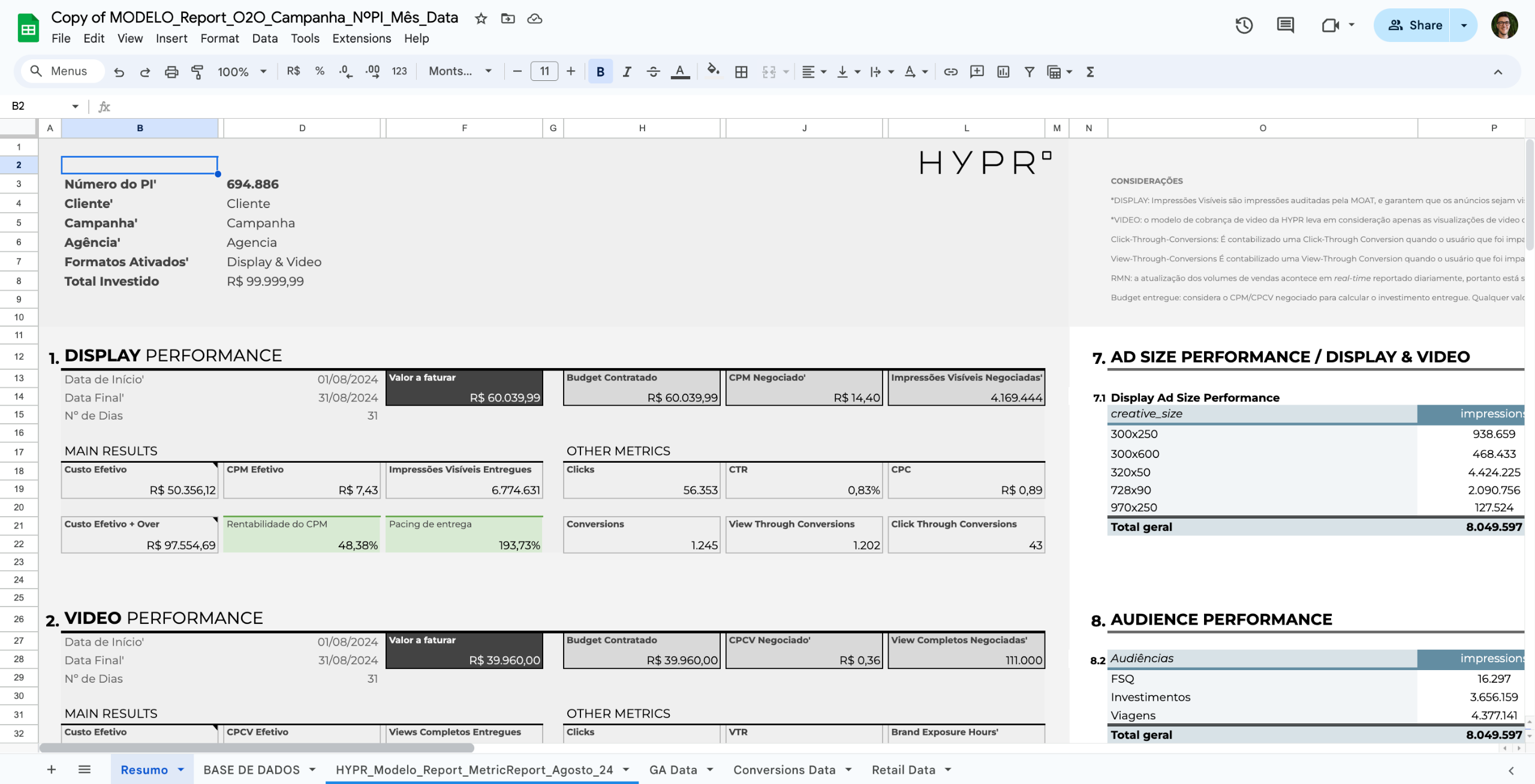
Task: Toggle italic formatting
Action: tap(627, 72)
